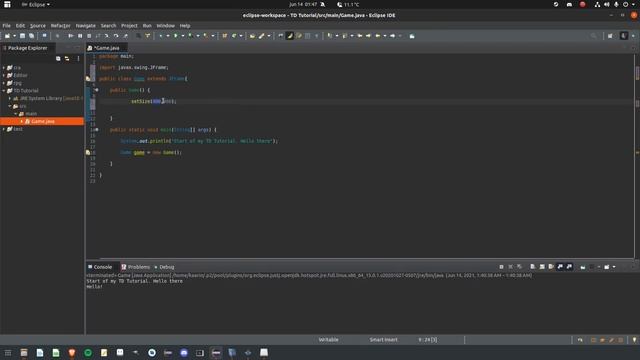640x360 pixels.
Task: Click the Open Perspective toolbar icon
Action: [610, 36]
